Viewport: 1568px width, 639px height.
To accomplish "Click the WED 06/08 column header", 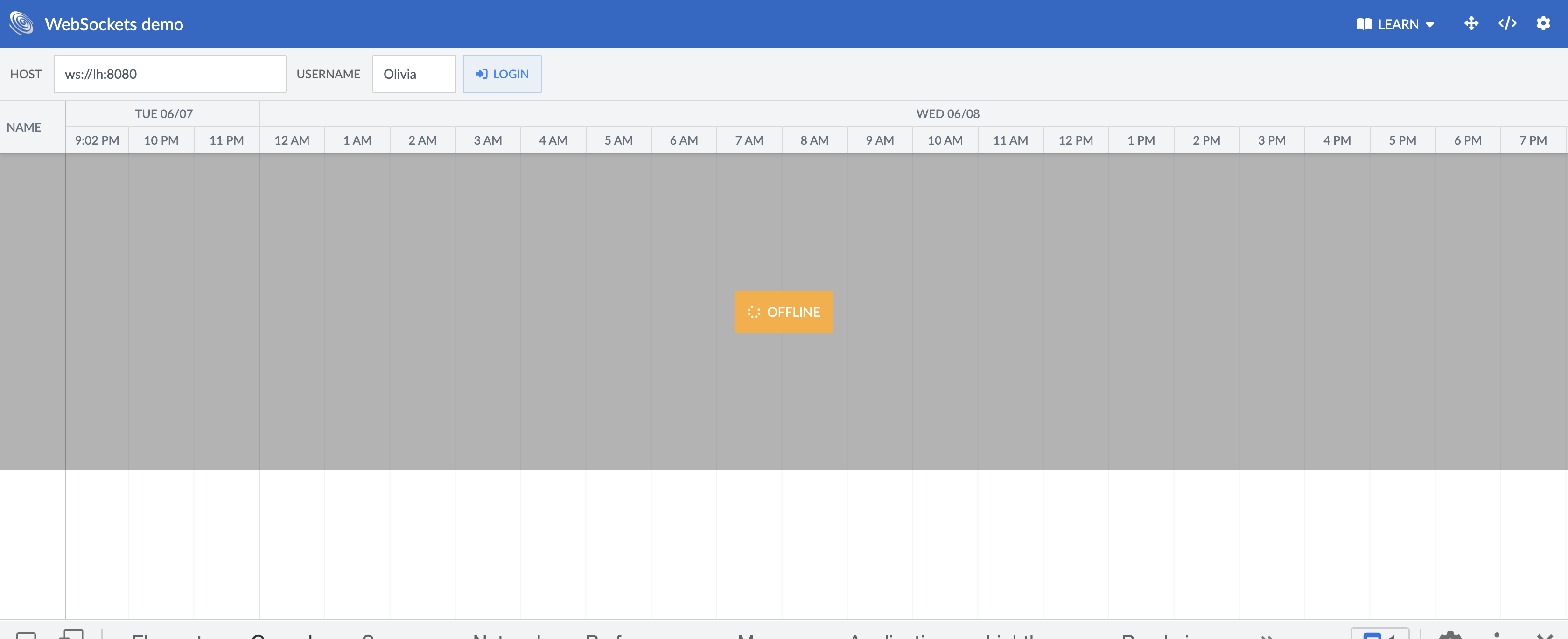I will click(x=947, y=113).
